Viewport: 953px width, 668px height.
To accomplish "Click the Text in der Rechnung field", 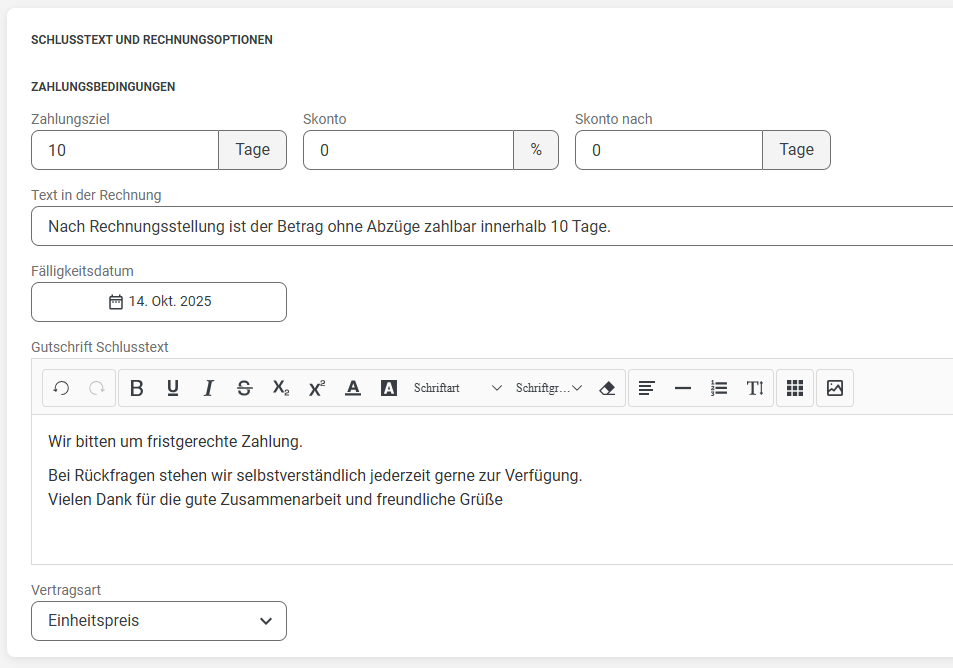I will pos(492,226).
